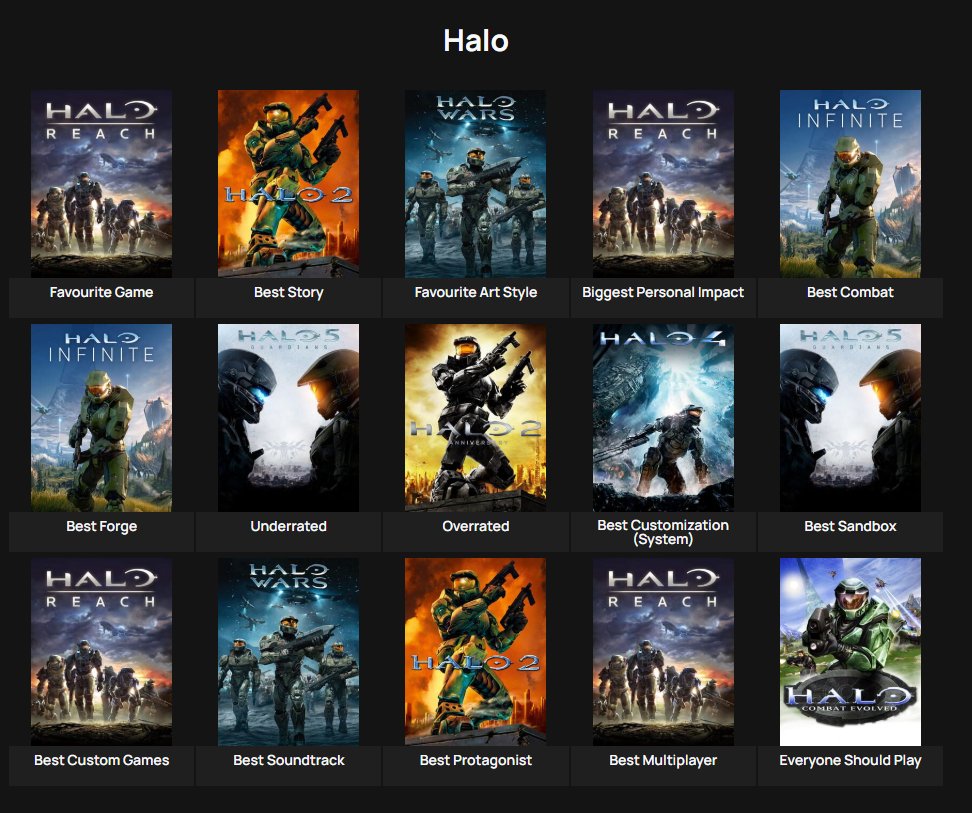The width and height of the screenshot is (972, 813).
Task: Click the "Best Combat" label
Action: (850, 292)
